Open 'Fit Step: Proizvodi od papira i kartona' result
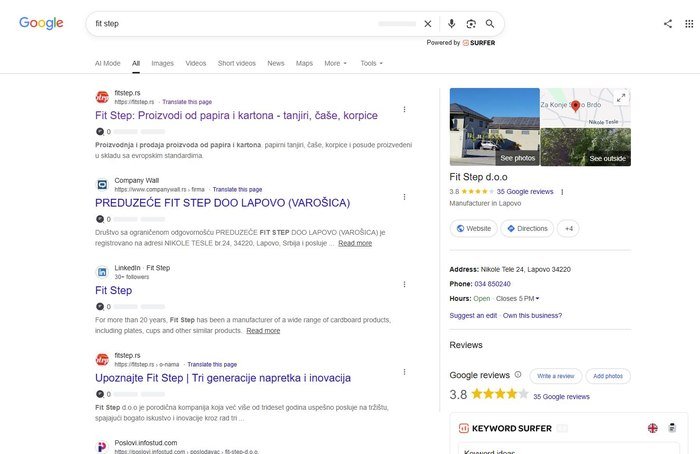 tap(236, 115)
